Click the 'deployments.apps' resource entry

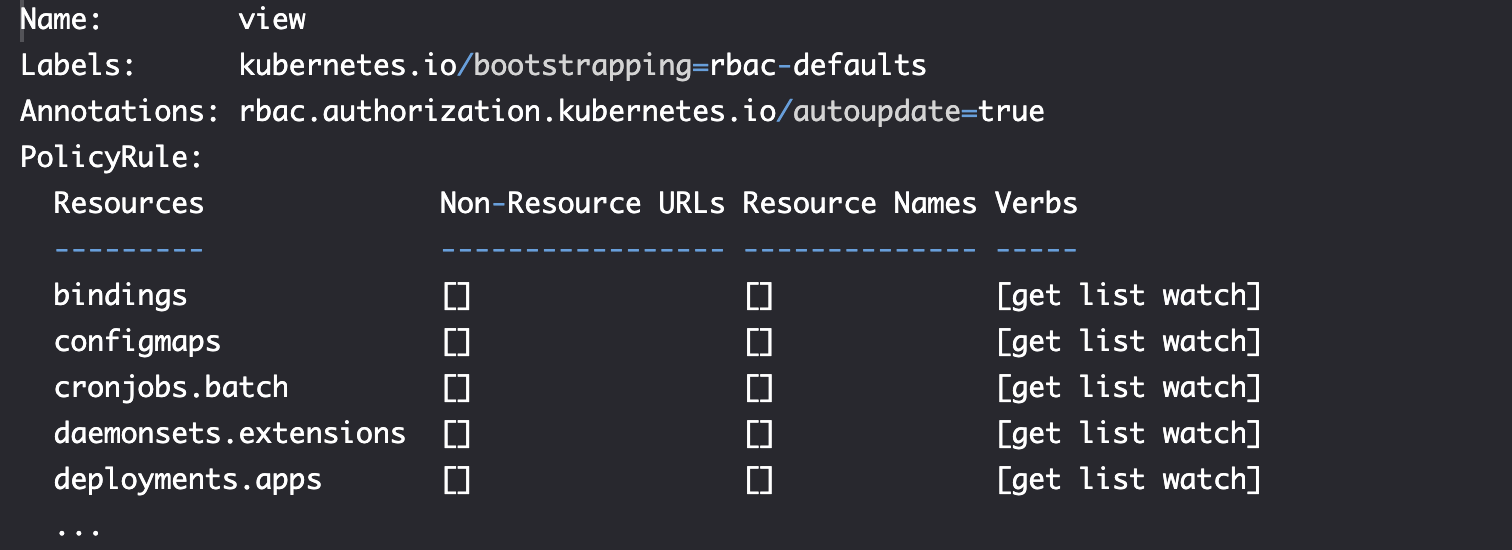[188, 479]
